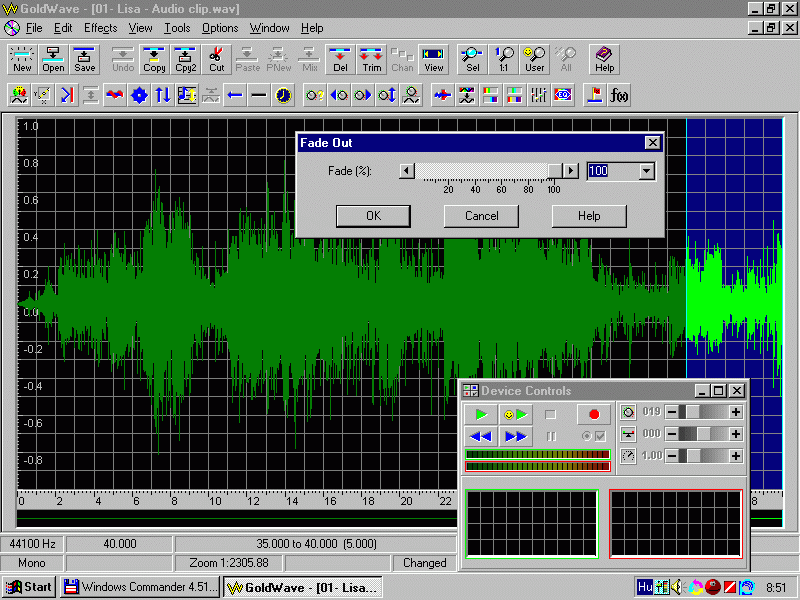The width and height of the screenshot is (800, 600).
Task: Open the Options menu
Action: (x=220, y=28)
